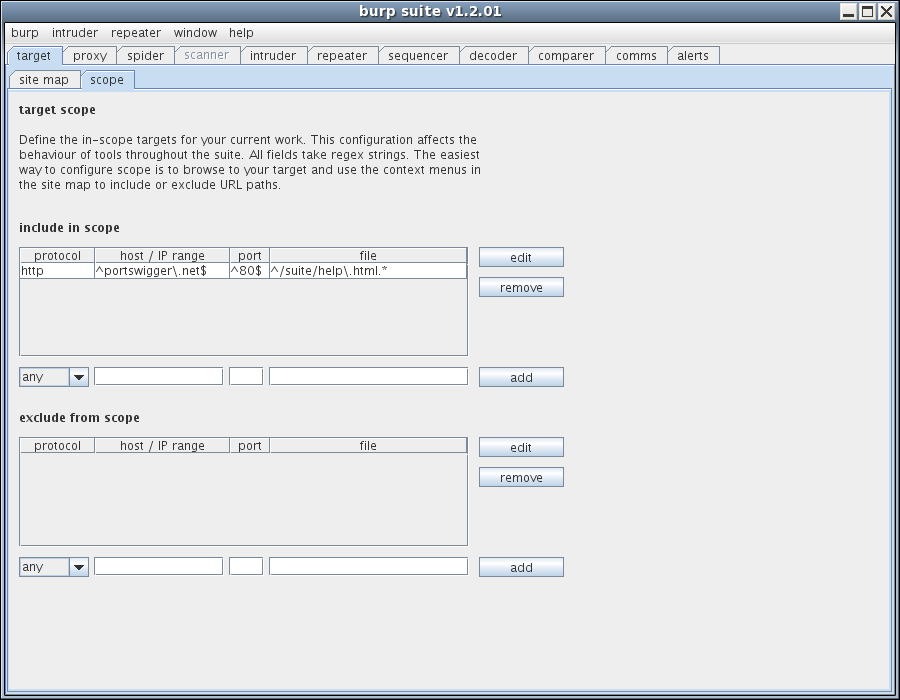Focus the include scope port input field
Screen dimensions: 900x700
(x=246, y=377)
